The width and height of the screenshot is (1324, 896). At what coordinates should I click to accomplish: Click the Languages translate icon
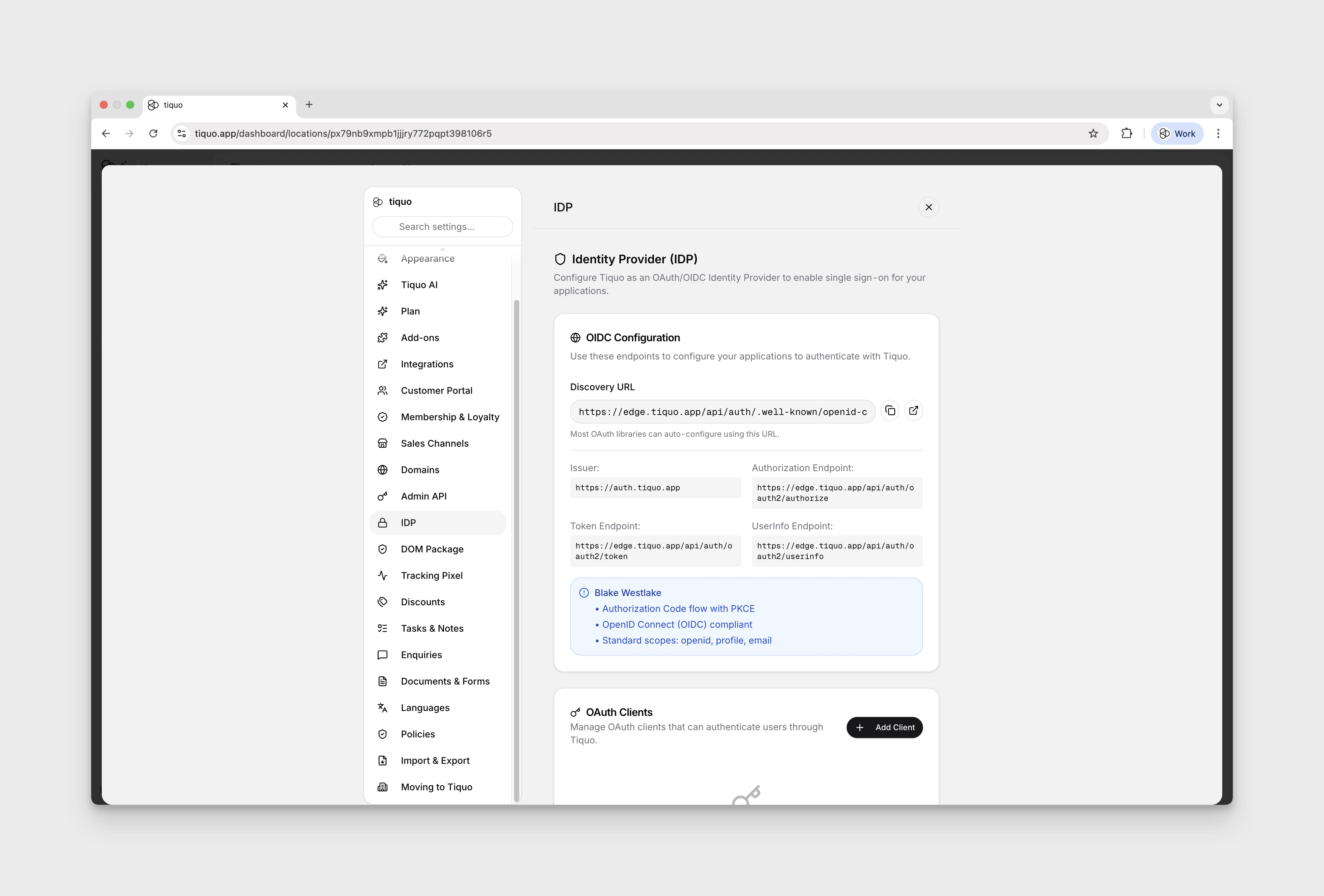click(382, 707)
